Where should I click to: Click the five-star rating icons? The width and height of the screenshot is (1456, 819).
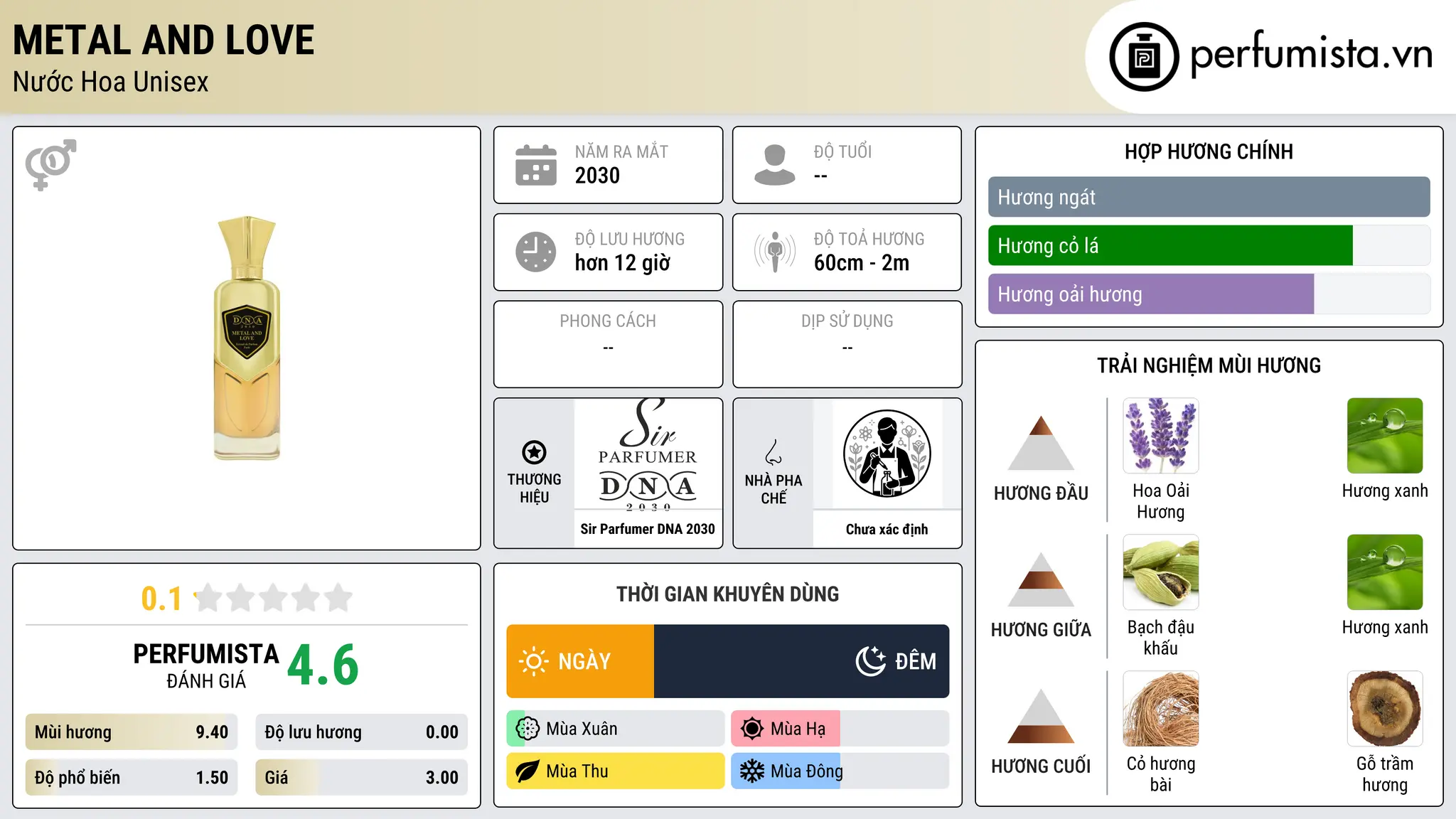[x=274, y=598]
